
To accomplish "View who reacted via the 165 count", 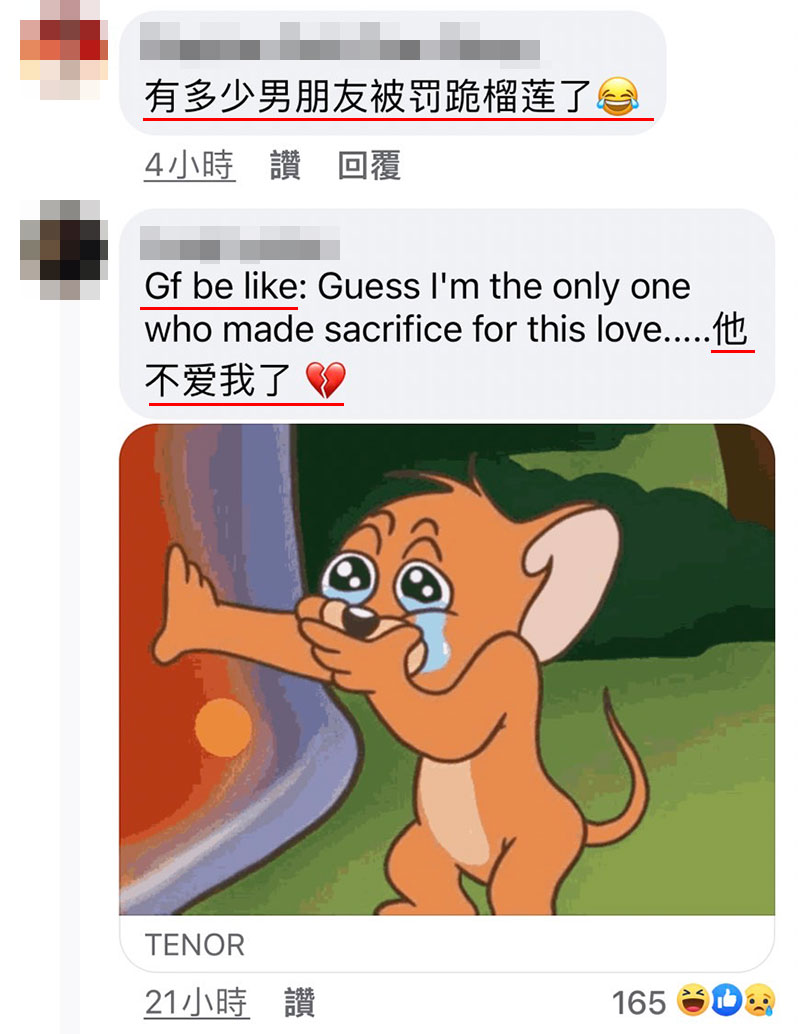I will tap(639, 1003).
